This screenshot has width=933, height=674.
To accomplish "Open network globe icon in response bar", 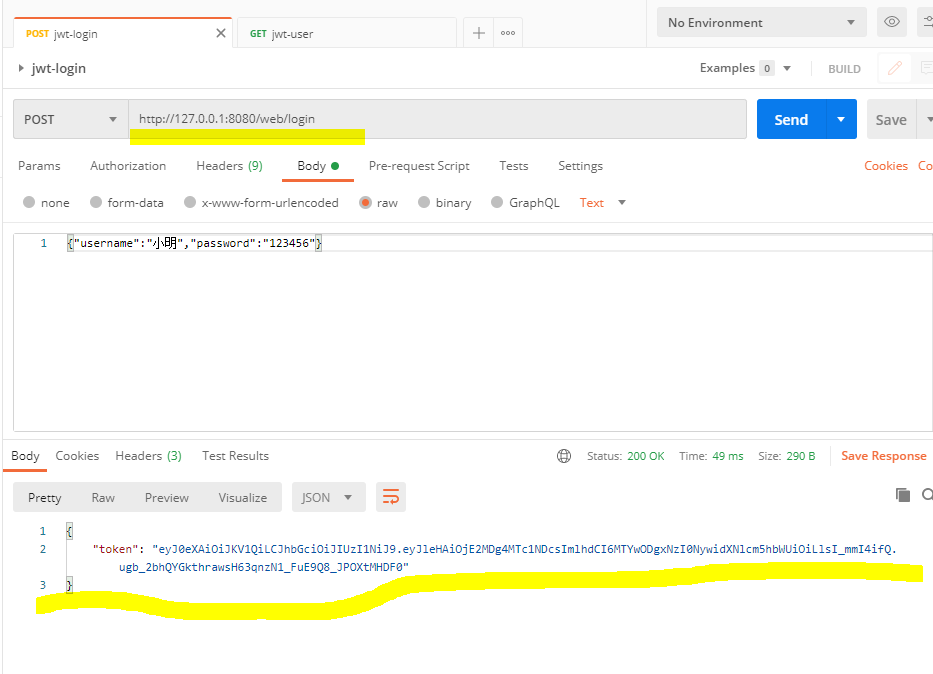I will (563, 456).
